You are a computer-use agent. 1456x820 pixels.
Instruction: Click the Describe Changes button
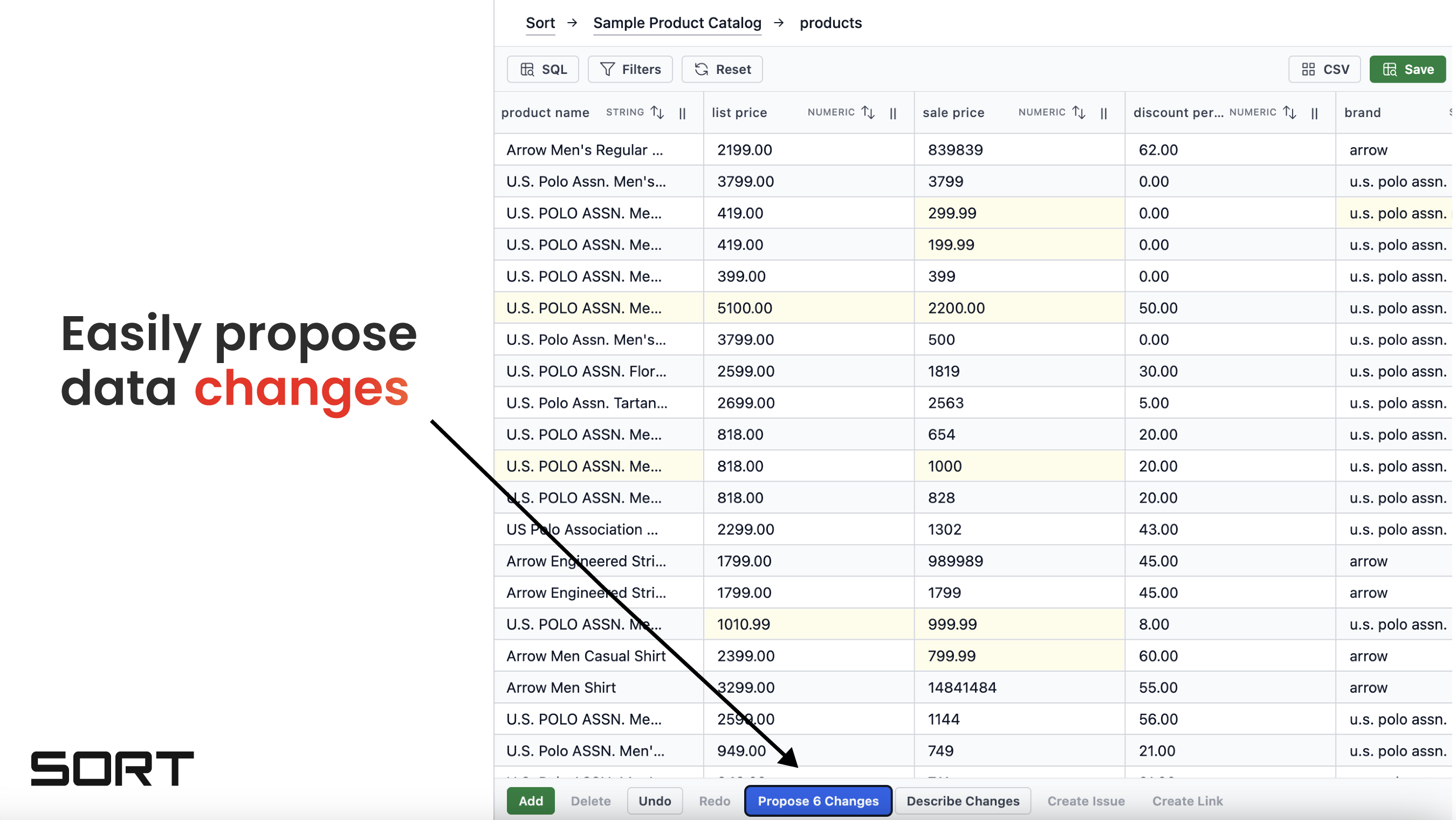pyautogui.click(x=962, y=800)
